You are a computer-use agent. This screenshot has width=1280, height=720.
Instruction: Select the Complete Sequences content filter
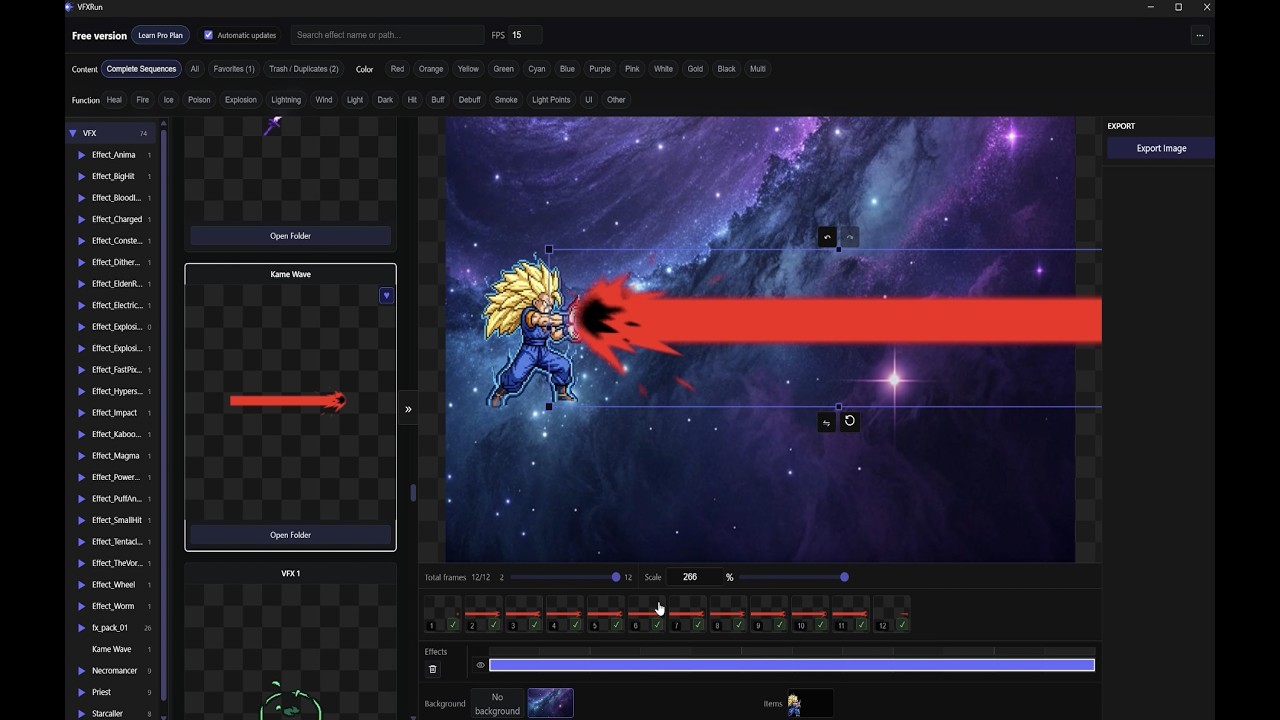click(x=141, y=69)
